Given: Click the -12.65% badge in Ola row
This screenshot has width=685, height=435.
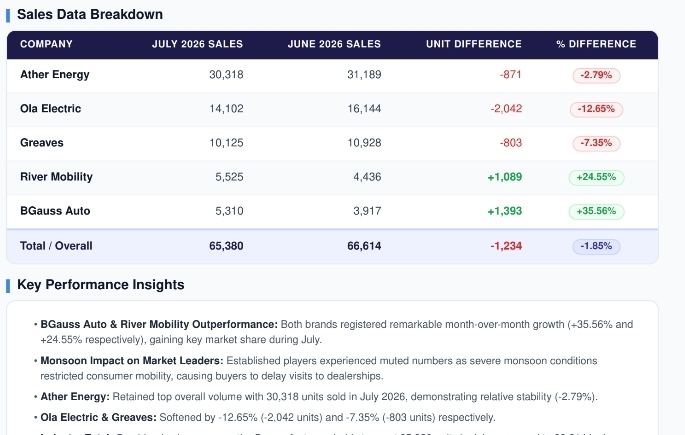Looking at the screenshot, I should [x=596, y=109].
